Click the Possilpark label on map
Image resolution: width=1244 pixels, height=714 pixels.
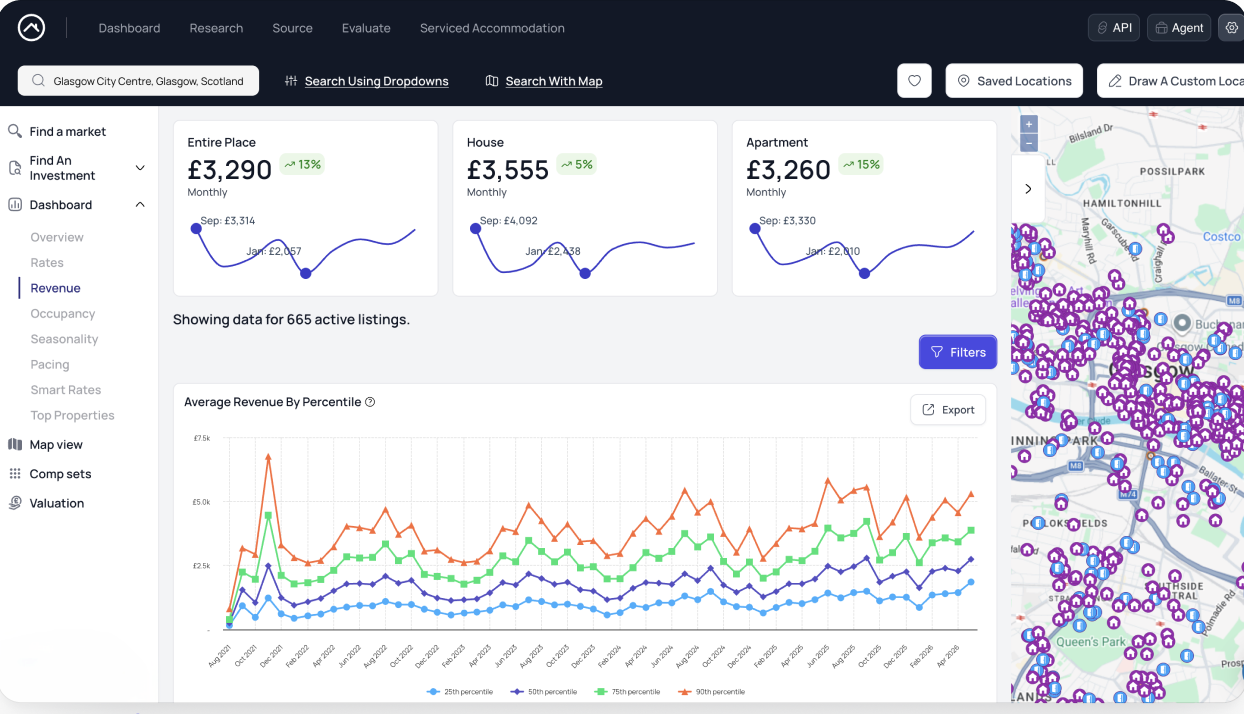click(x=1173, y=172)
